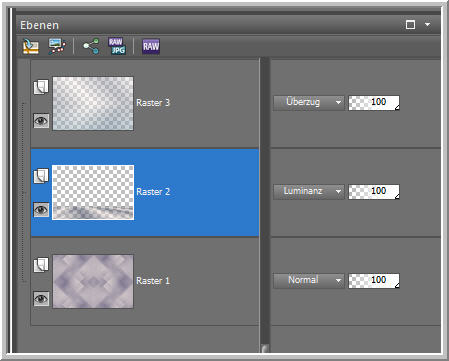Viewport: 449px width, 361px height.
Task: Toggle visibility of Raster 2 layer
Action: [41, 210]
